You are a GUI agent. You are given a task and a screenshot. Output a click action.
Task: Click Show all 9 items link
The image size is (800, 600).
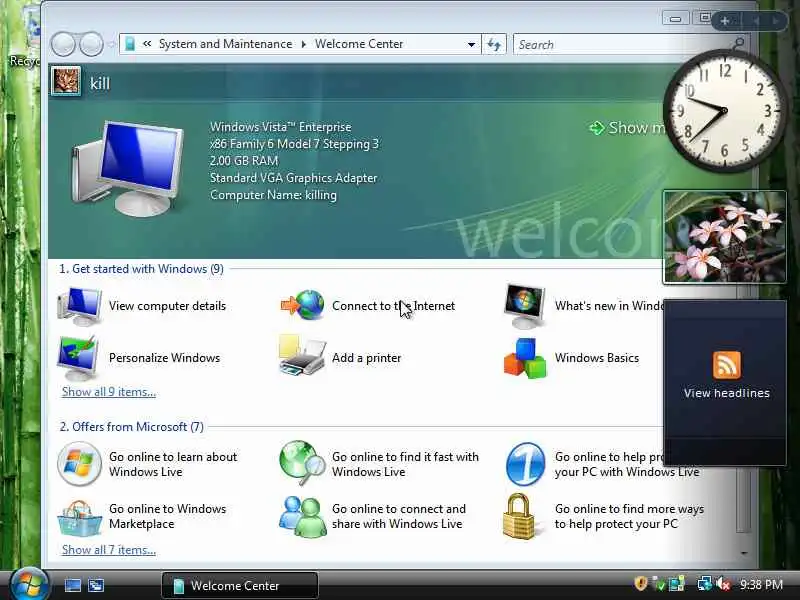pyautogui.click(x=109, y=392)
